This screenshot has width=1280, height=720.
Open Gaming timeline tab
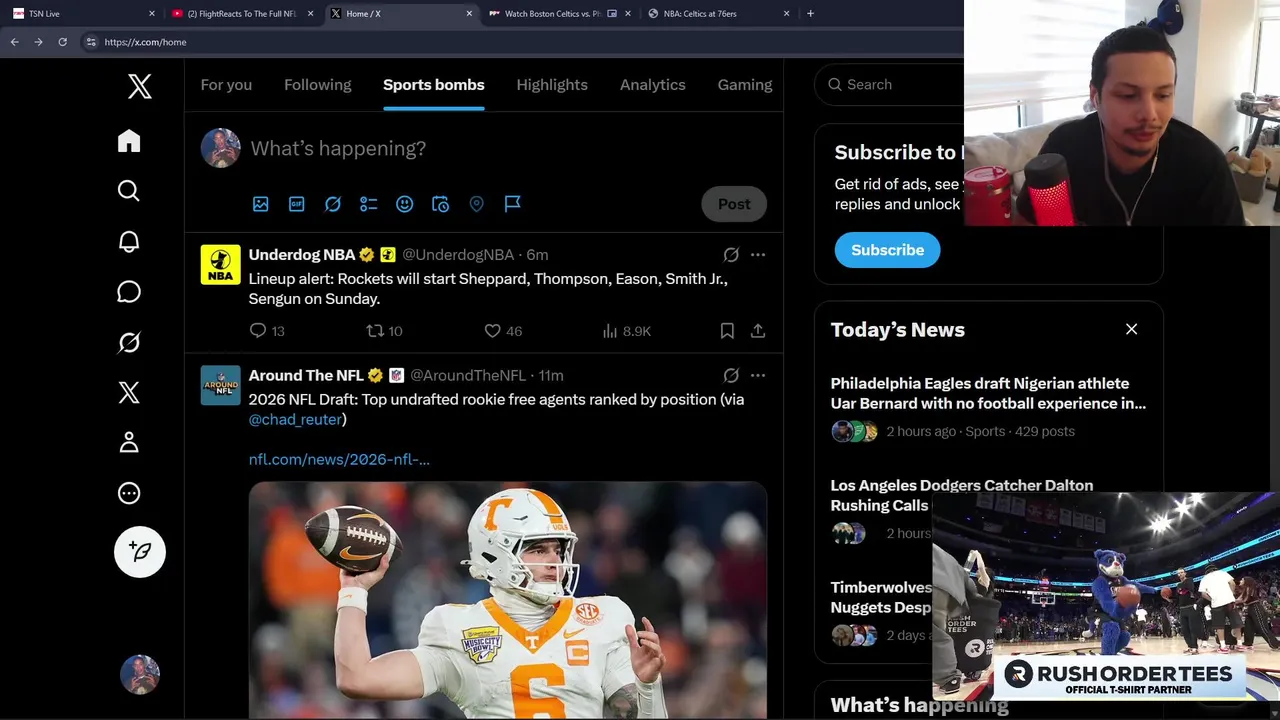point(745,85)
